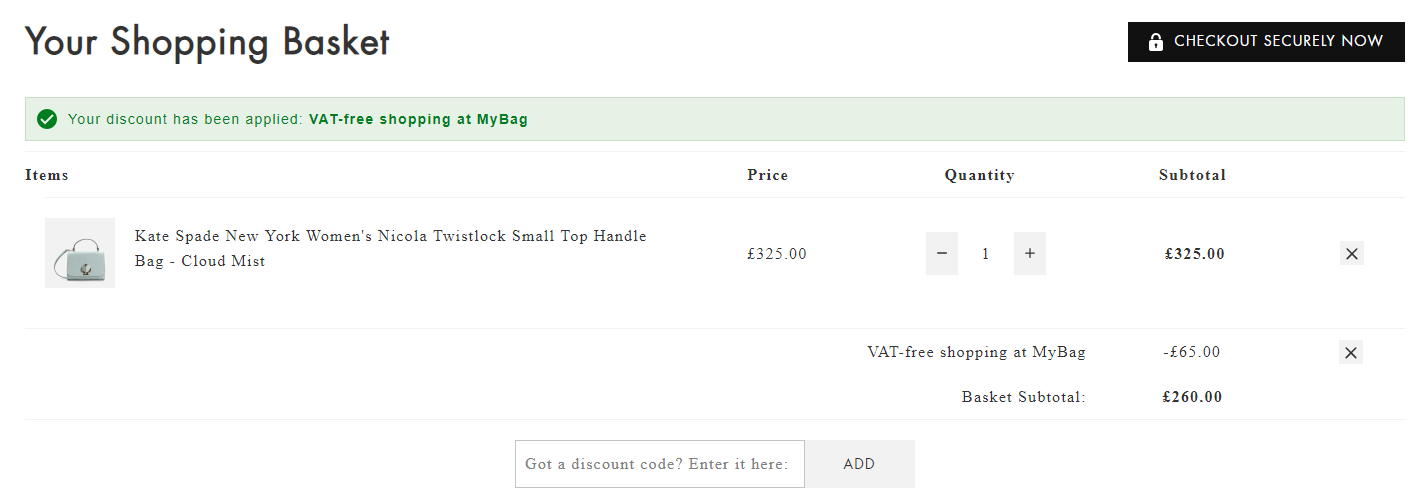This screenshot has width=1421, height=496.
Task: Focus the discount code input field
Action: pyautogui.click(x=660, y=464)
